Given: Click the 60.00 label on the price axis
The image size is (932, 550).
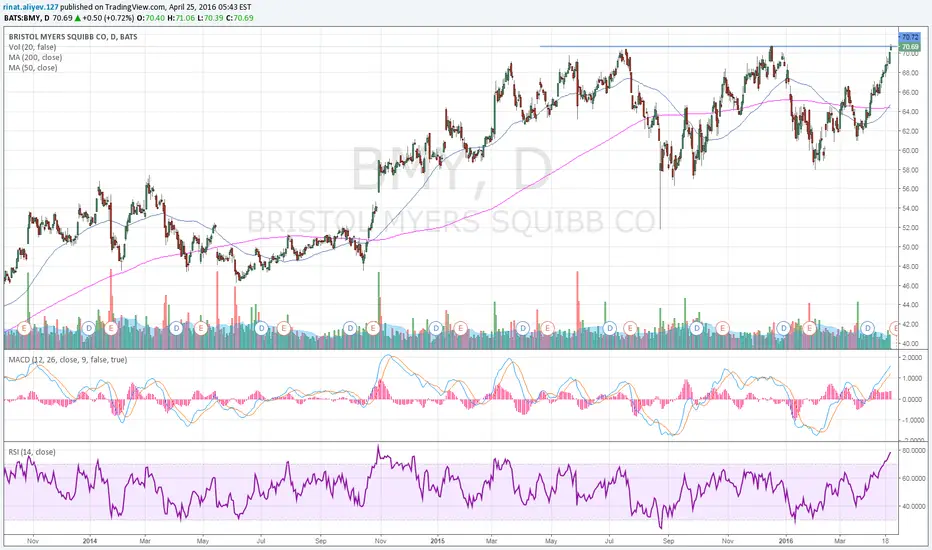Looking at the screenshot, I should [x=910, y=150].
